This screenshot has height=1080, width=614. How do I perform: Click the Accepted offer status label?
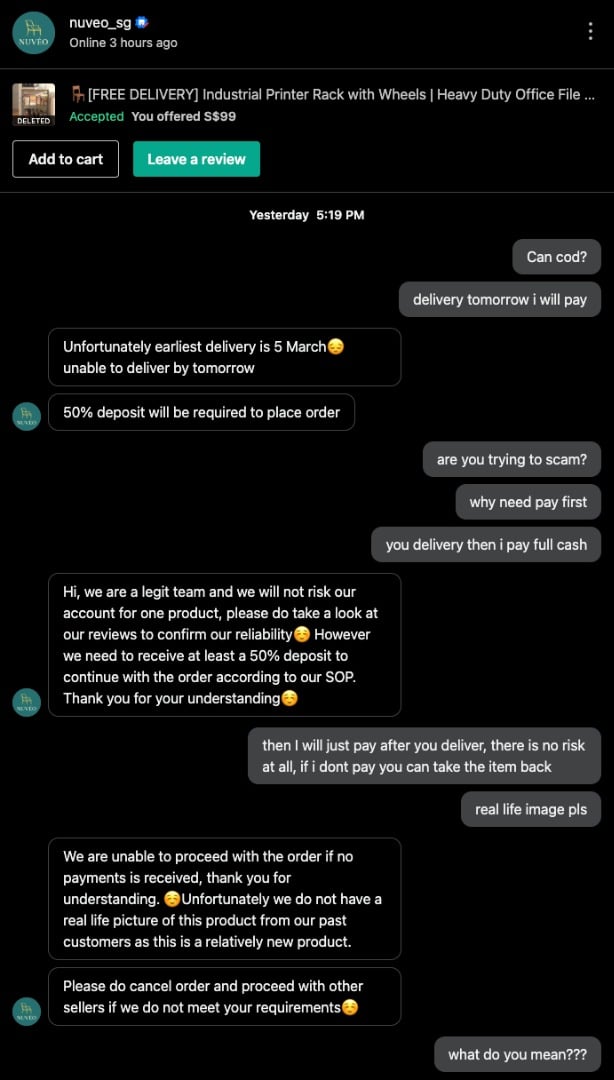pos(96,117)
